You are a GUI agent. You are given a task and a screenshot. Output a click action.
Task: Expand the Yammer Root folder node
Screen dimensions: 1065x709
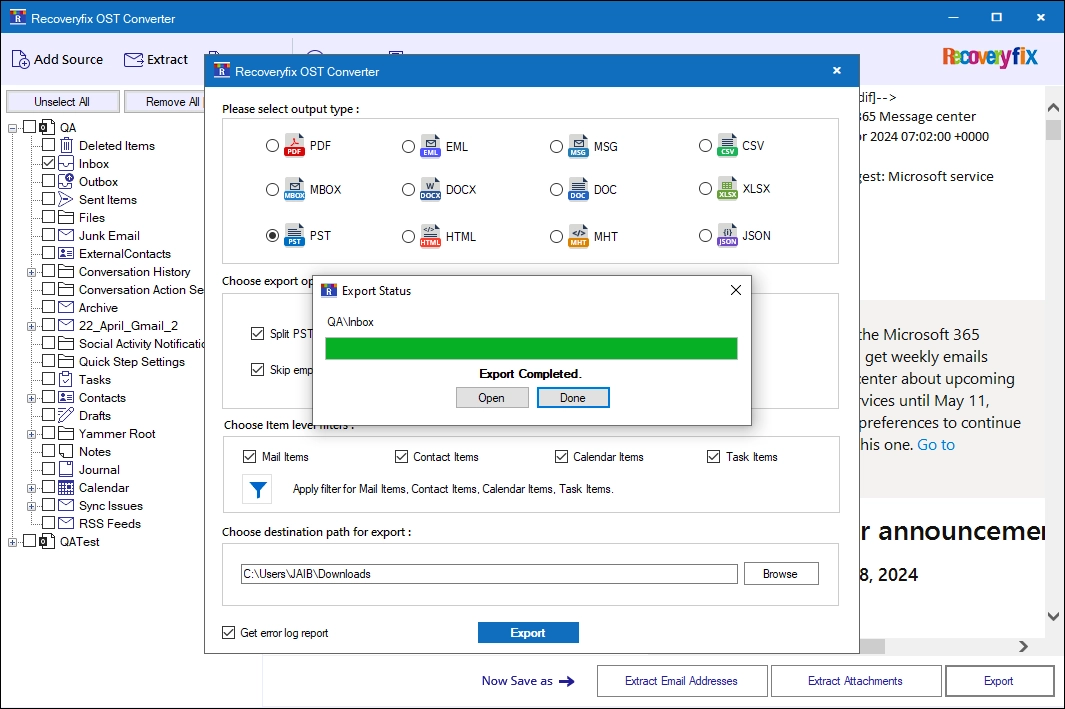[x=31, y=434]
